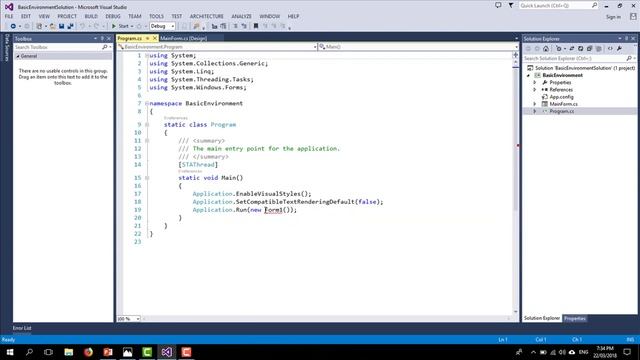640x360 pixels.
Task: Click the Navigate Backward toolbar icon
Action: [x=13, y=26]
